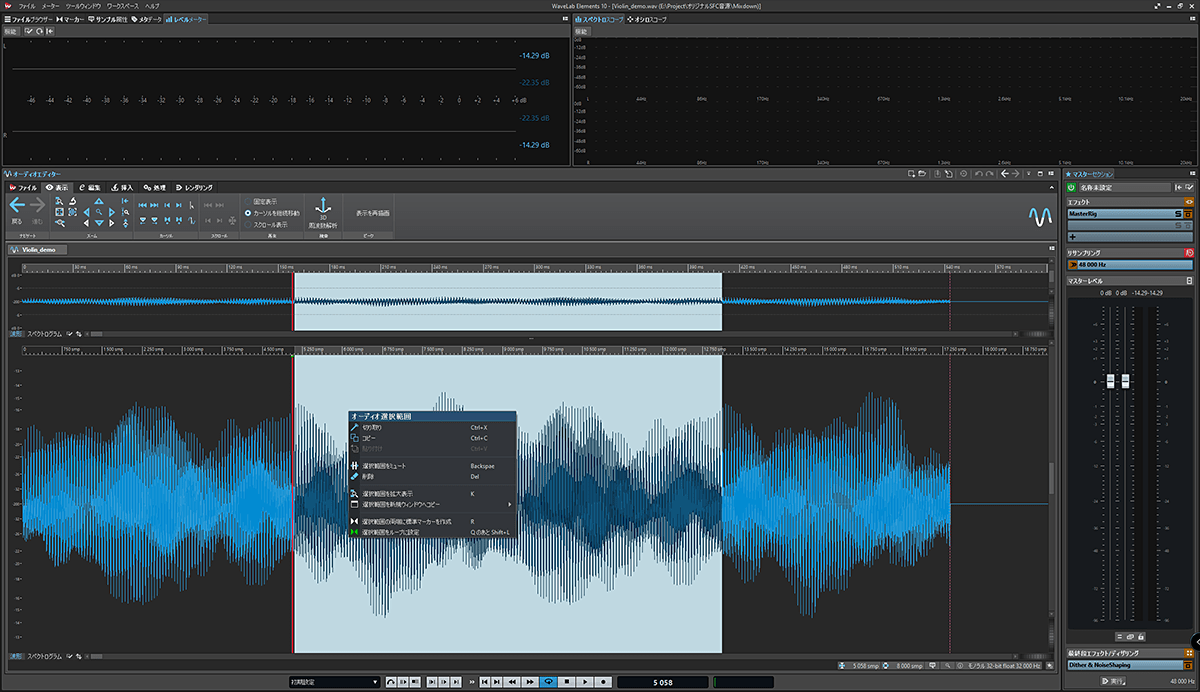This screenshot has width=1200, height=692.
Task: Choose 削除 from the context menu
Action: (x=431, y=477)
